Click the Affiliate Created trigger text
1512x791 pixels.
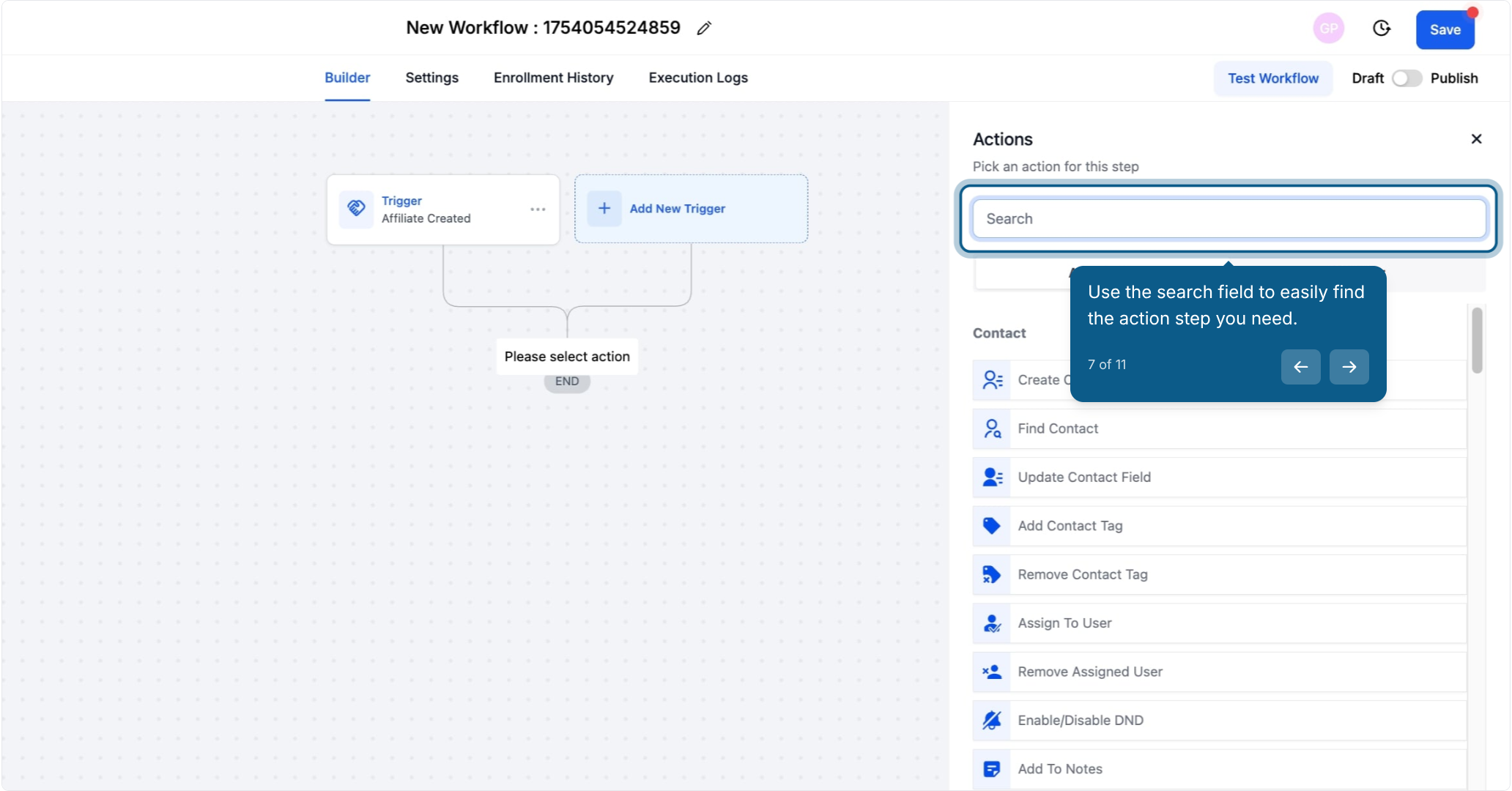pos(426,218)
